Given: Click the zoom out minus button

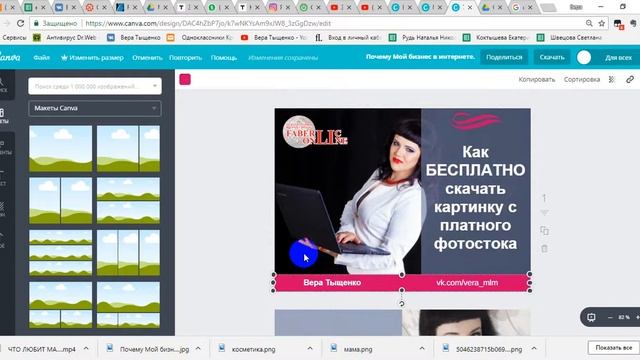Looking at the screenshot, I should tap(610, 317).
